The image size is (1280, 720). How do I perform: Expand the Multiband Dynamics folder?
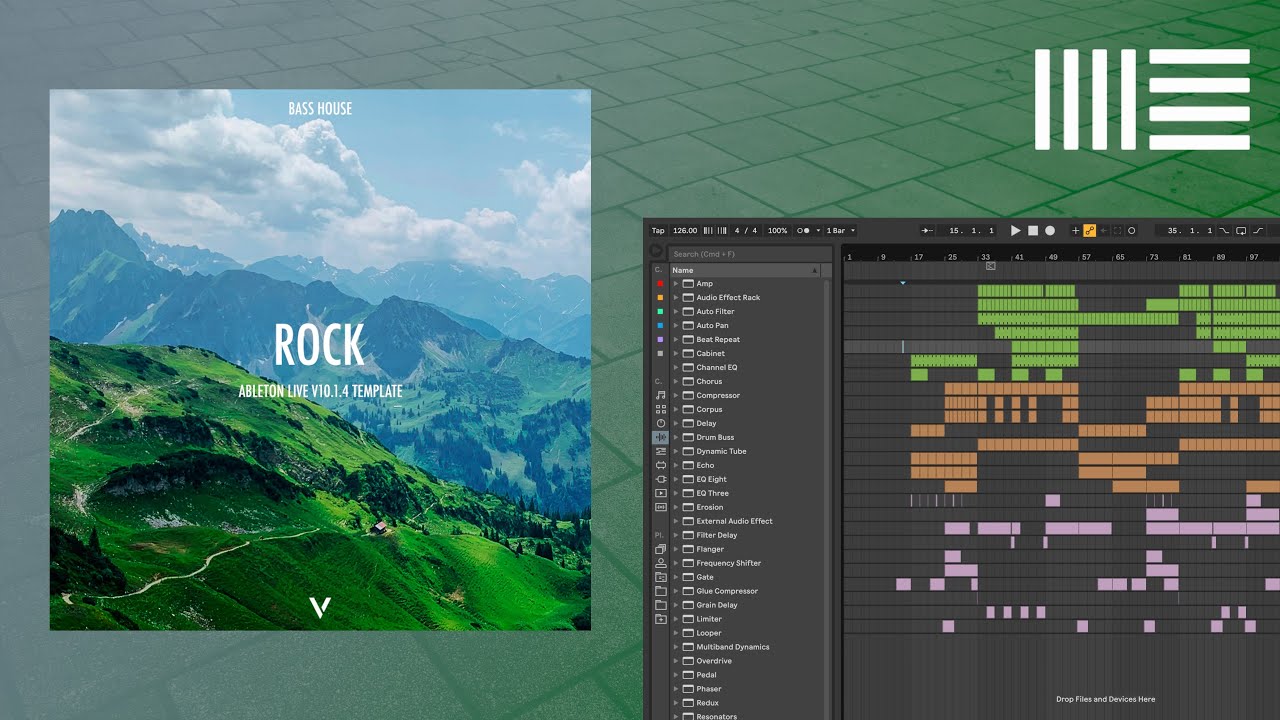pyautogui.click(x=676, y=647)
